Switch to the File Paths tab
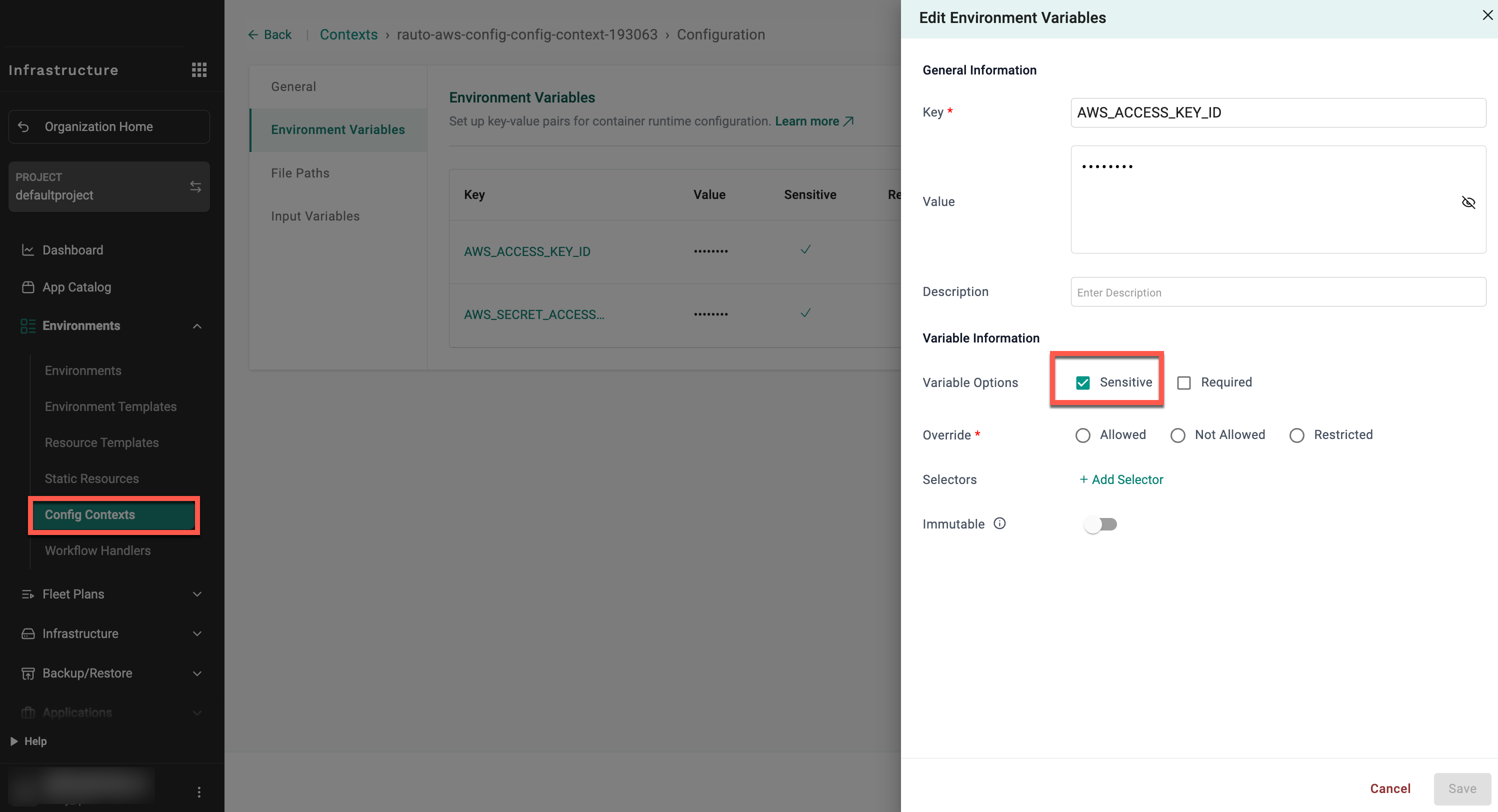Image resolution: width=1498 pixels, height=812 pixels. (300, 173)
